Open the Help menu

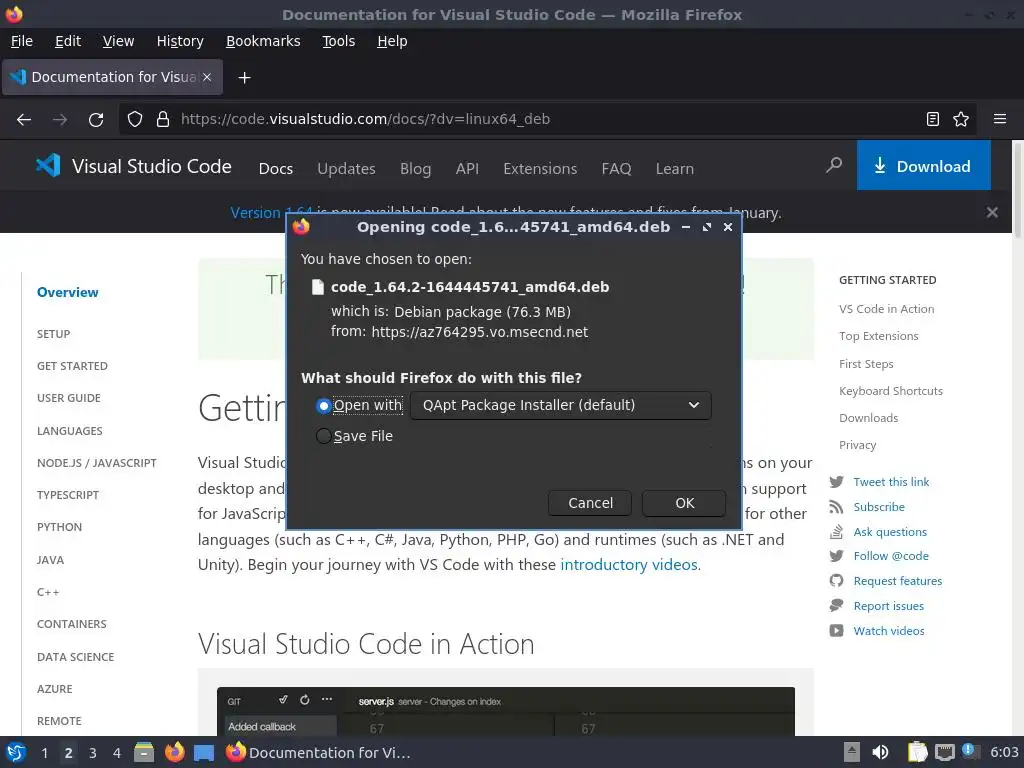[392, 41]
